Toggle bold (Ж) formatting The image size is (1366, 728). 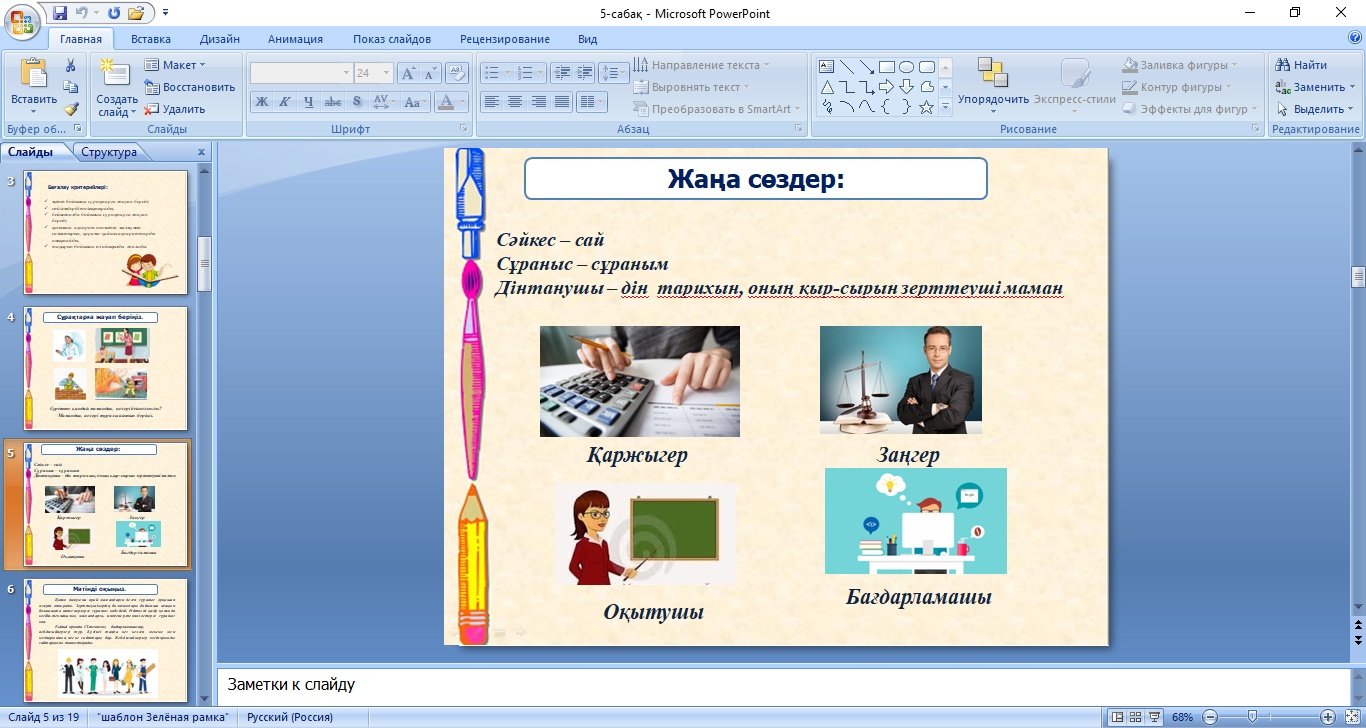(x=261, y=102)
